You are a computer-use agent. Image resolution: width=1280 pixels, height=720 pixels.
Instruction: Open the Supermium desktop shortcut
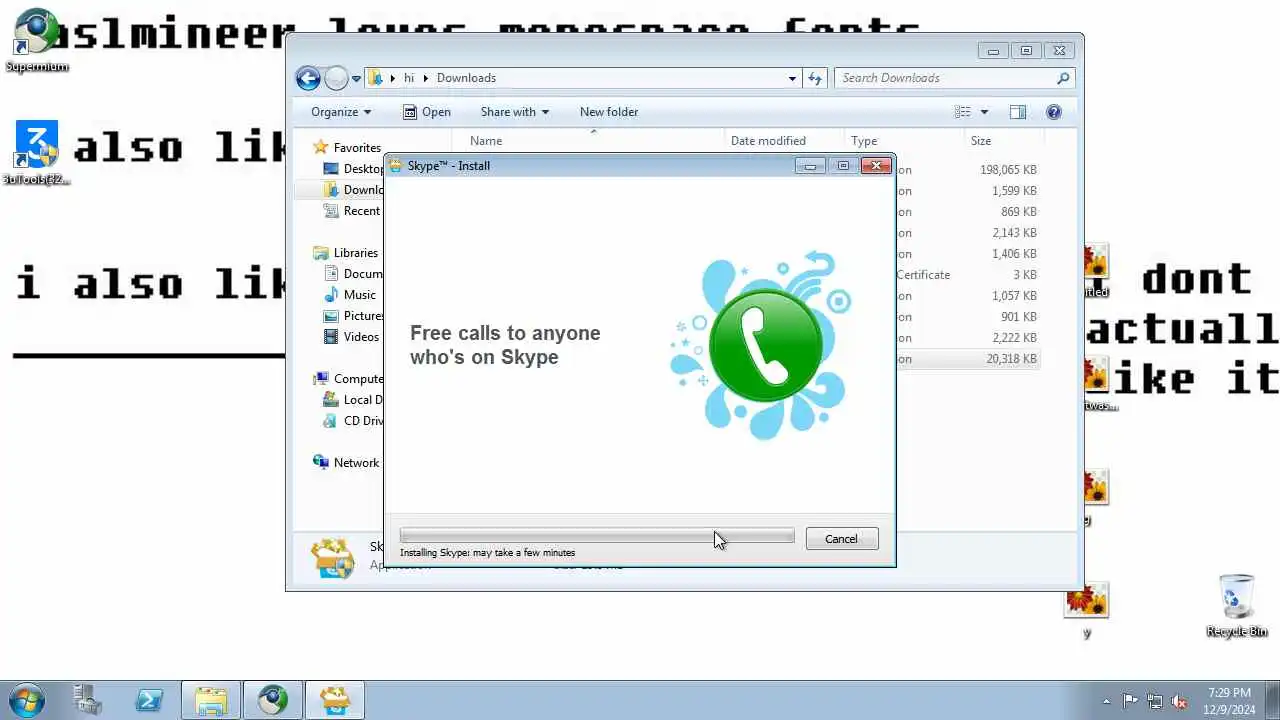(x=37, y=40)
